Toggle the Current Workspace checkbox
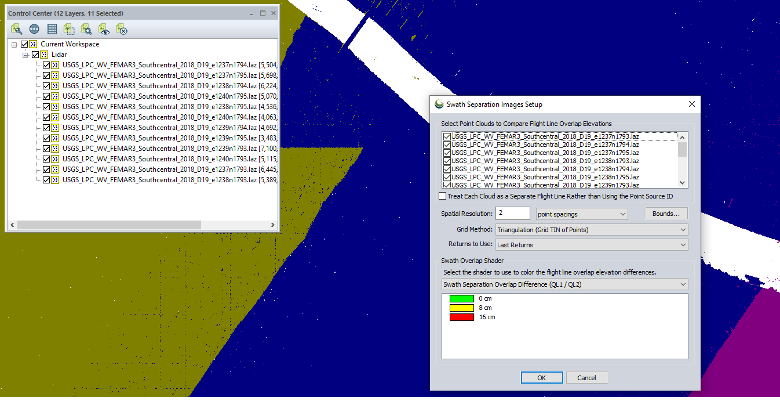Image resolution: width=780 pixels, height=400 pixels. (25, 45)
